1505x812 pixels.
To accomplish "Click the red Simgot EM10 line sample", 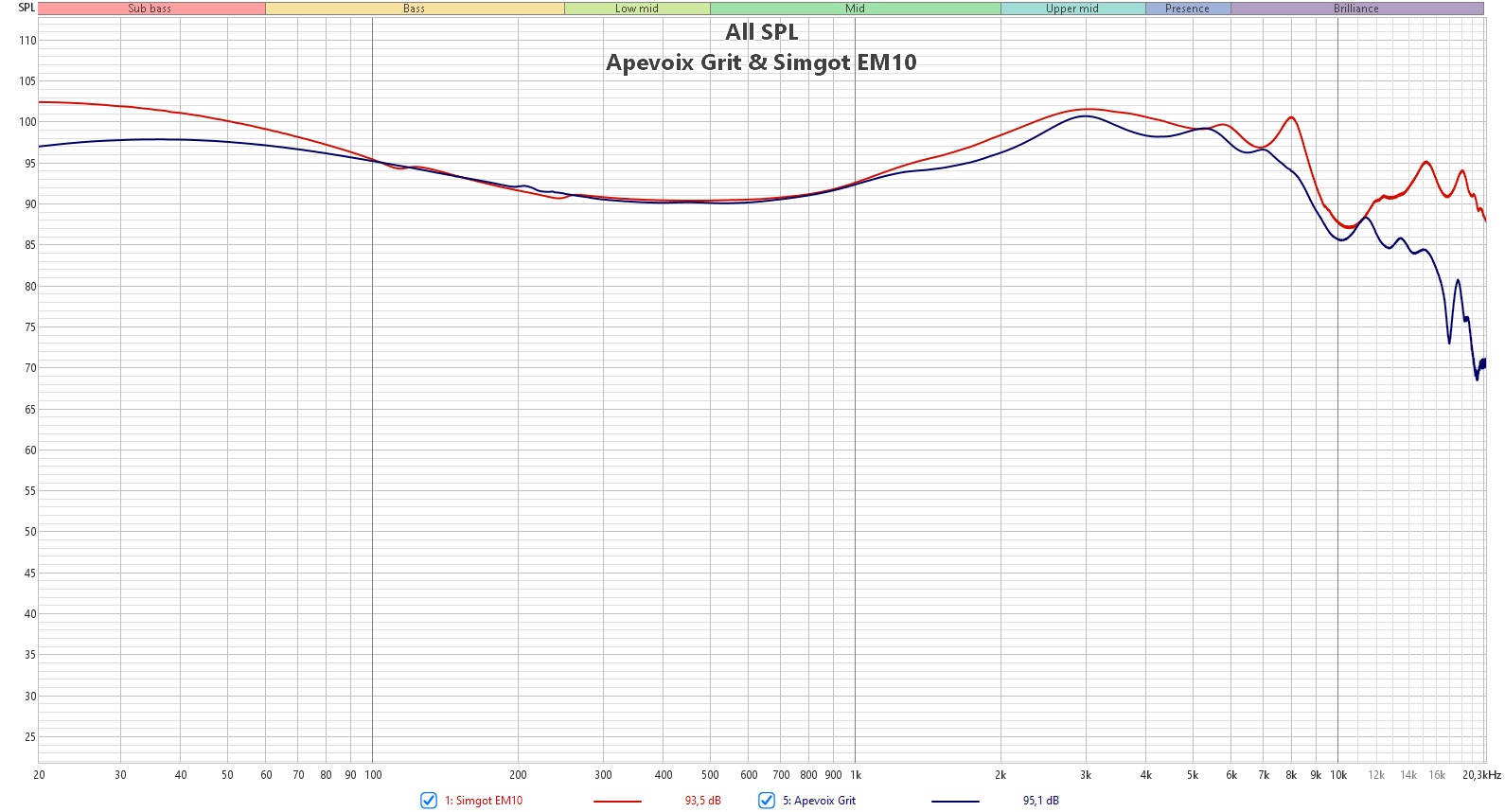I will [x=617, y=802].
